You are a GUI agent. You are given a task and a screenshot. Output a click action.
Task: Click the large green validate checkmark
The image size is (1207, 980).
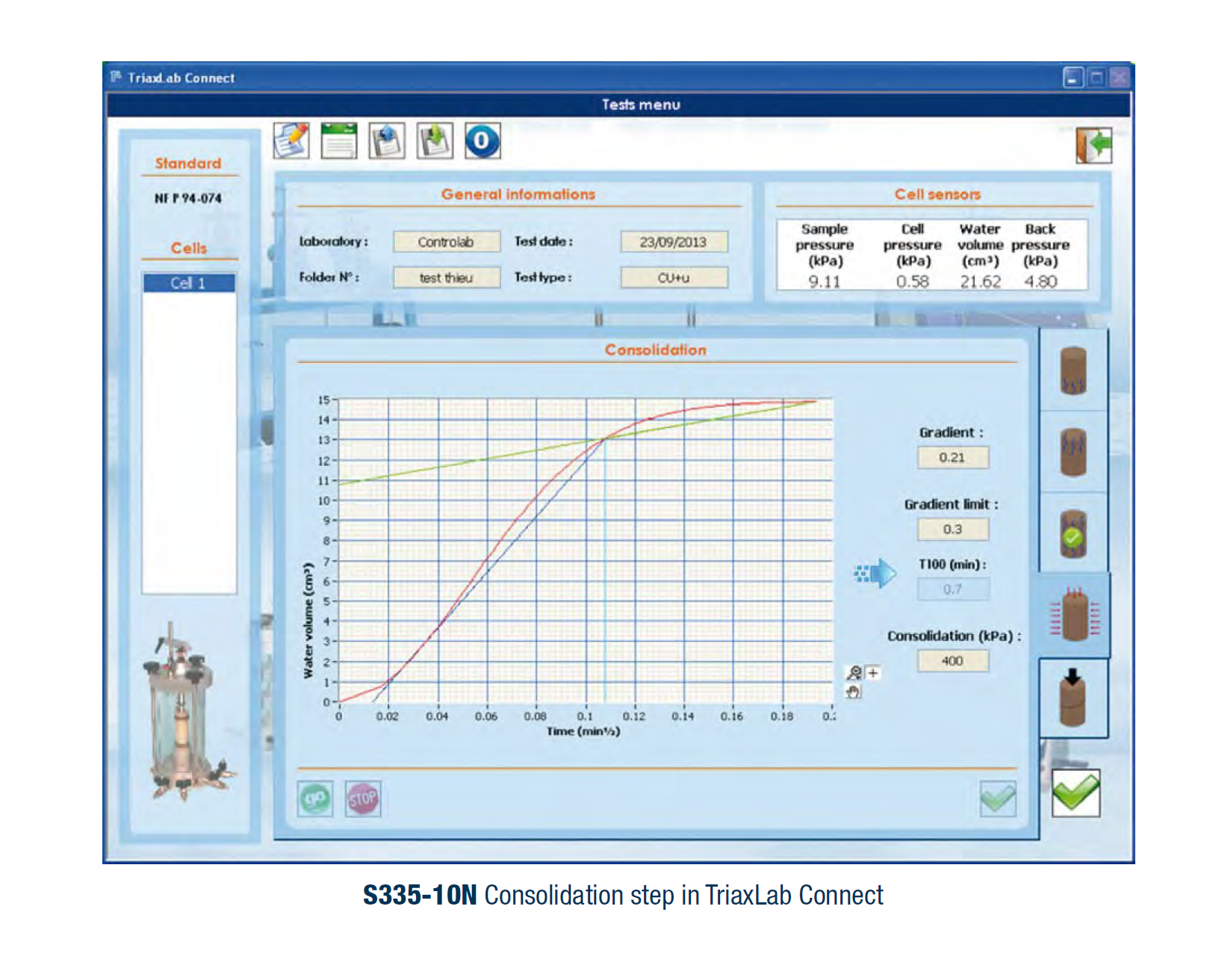(1076, 793)
